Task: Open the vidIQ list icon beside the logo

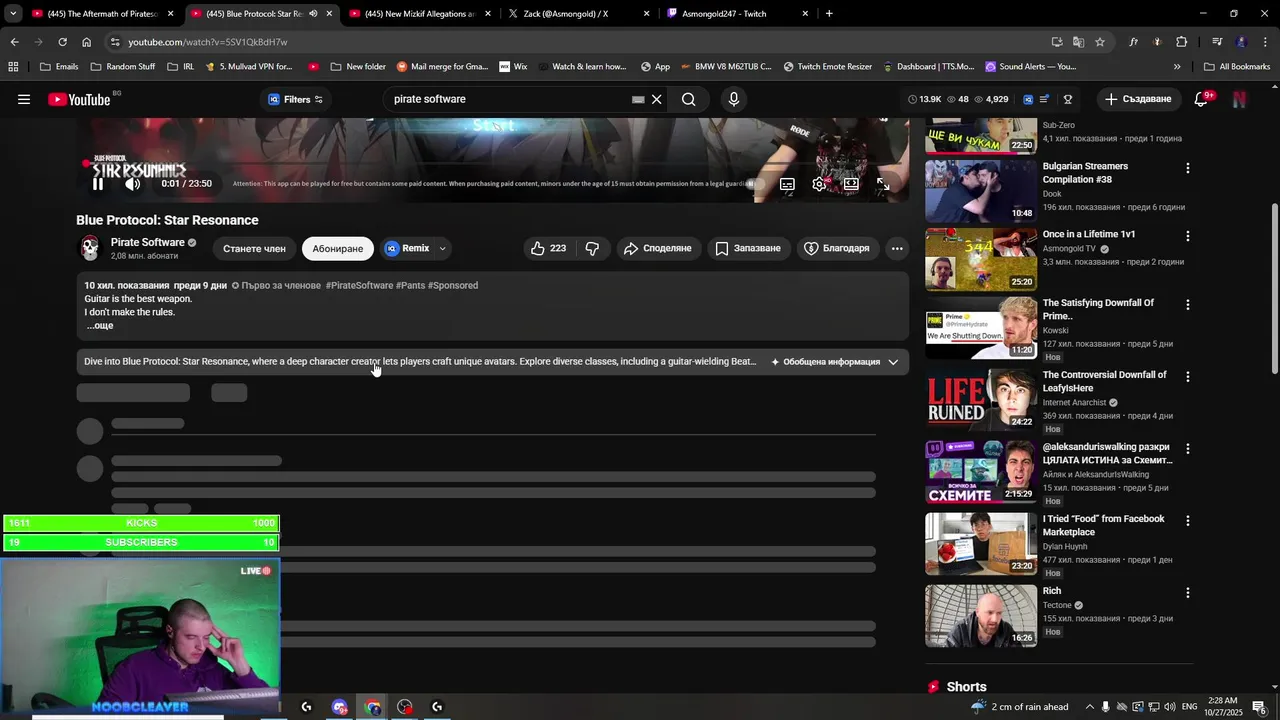Action: 1044,99
